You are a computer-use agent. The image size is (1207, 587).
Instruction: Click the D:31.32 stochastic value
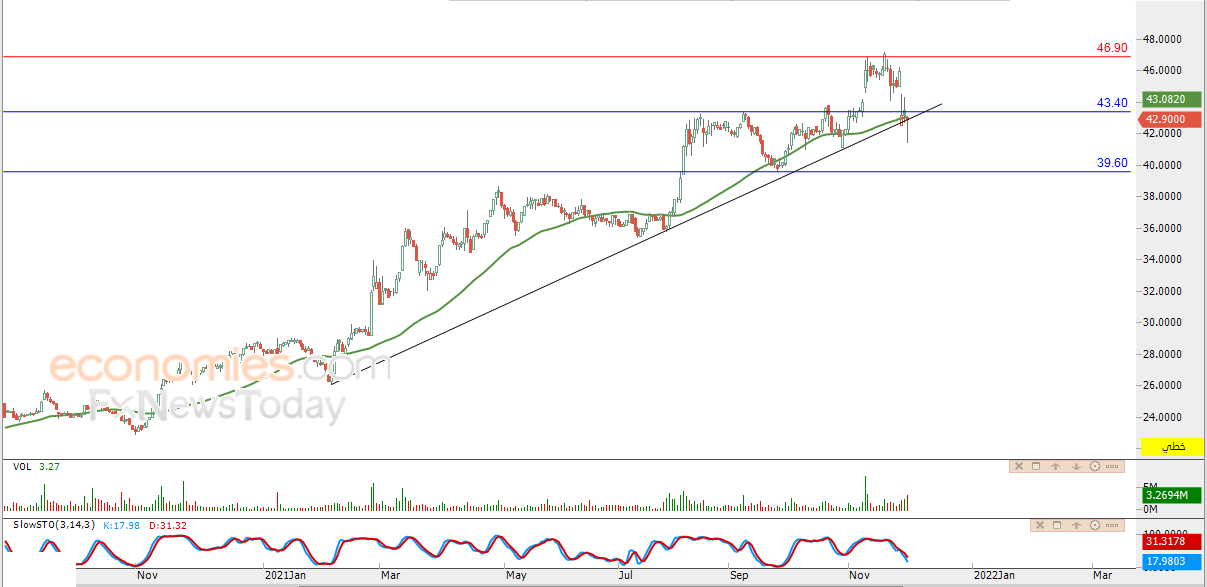pyautogui.click(x=168, y=525)
